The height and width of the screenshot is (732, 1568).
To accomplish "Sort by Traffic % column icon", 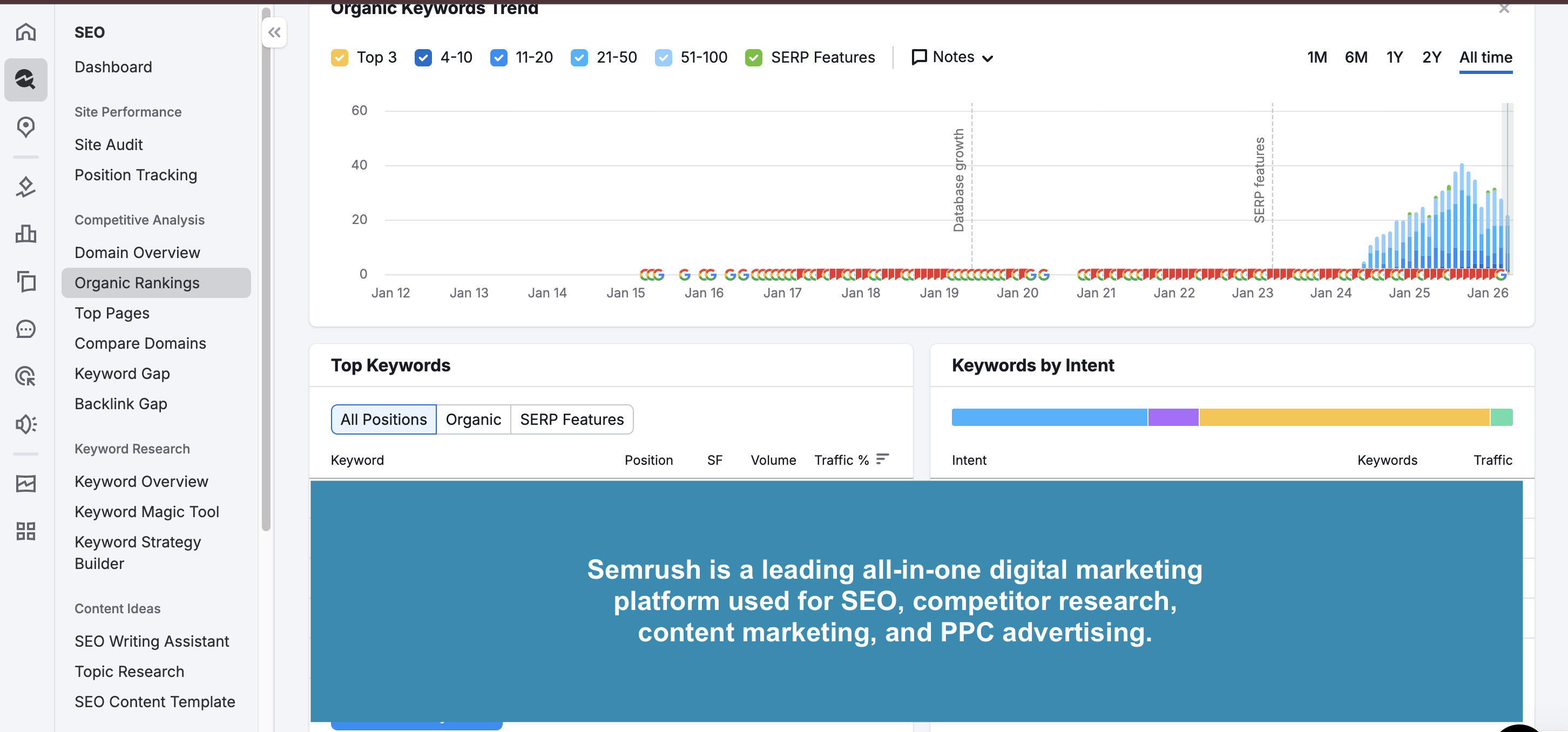I will pyautogui.click(x=883, y=459).
